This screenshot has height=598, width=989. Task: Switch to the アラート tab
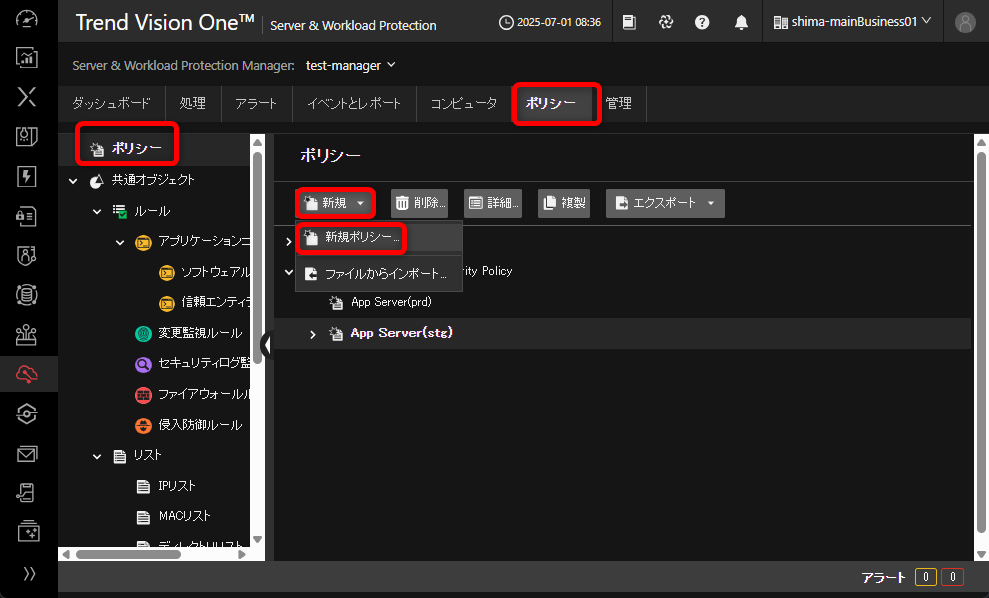coord(257,103)
